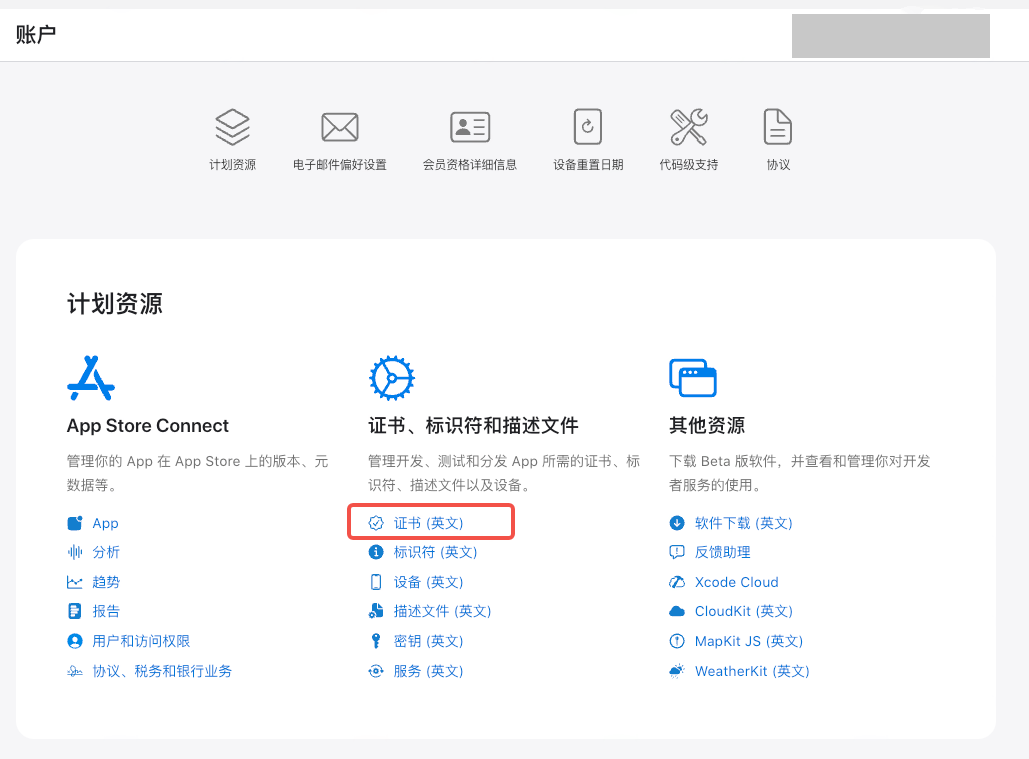Open 协议、税务和银行业务 link

pos(162,671)
